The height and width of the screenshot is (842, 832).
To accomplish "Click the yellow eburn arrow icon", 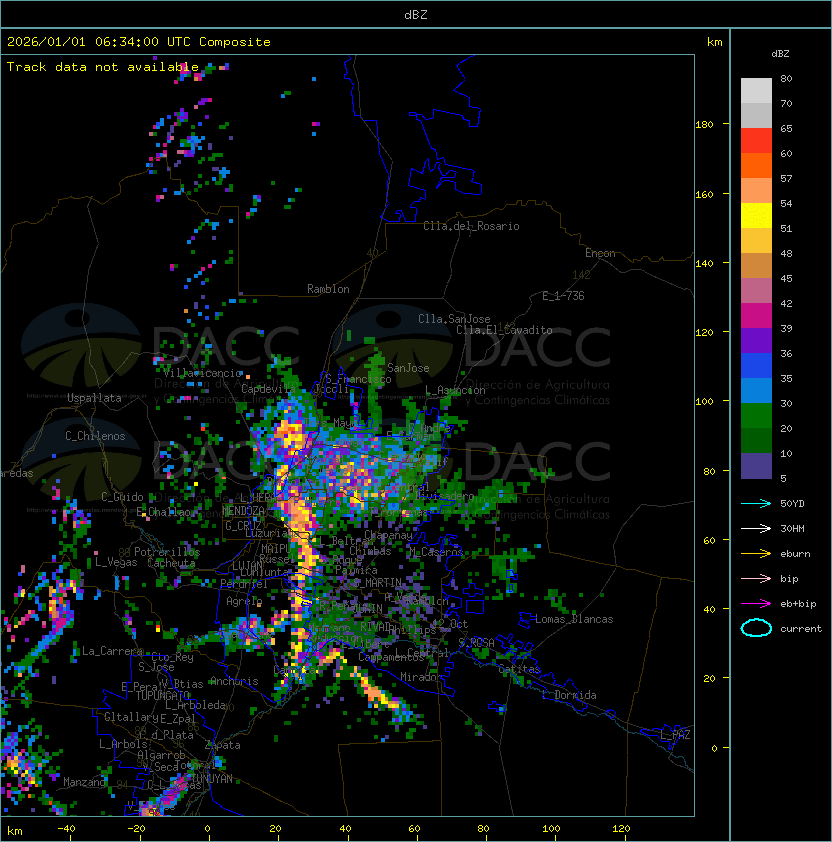I will tap(756, 554).
